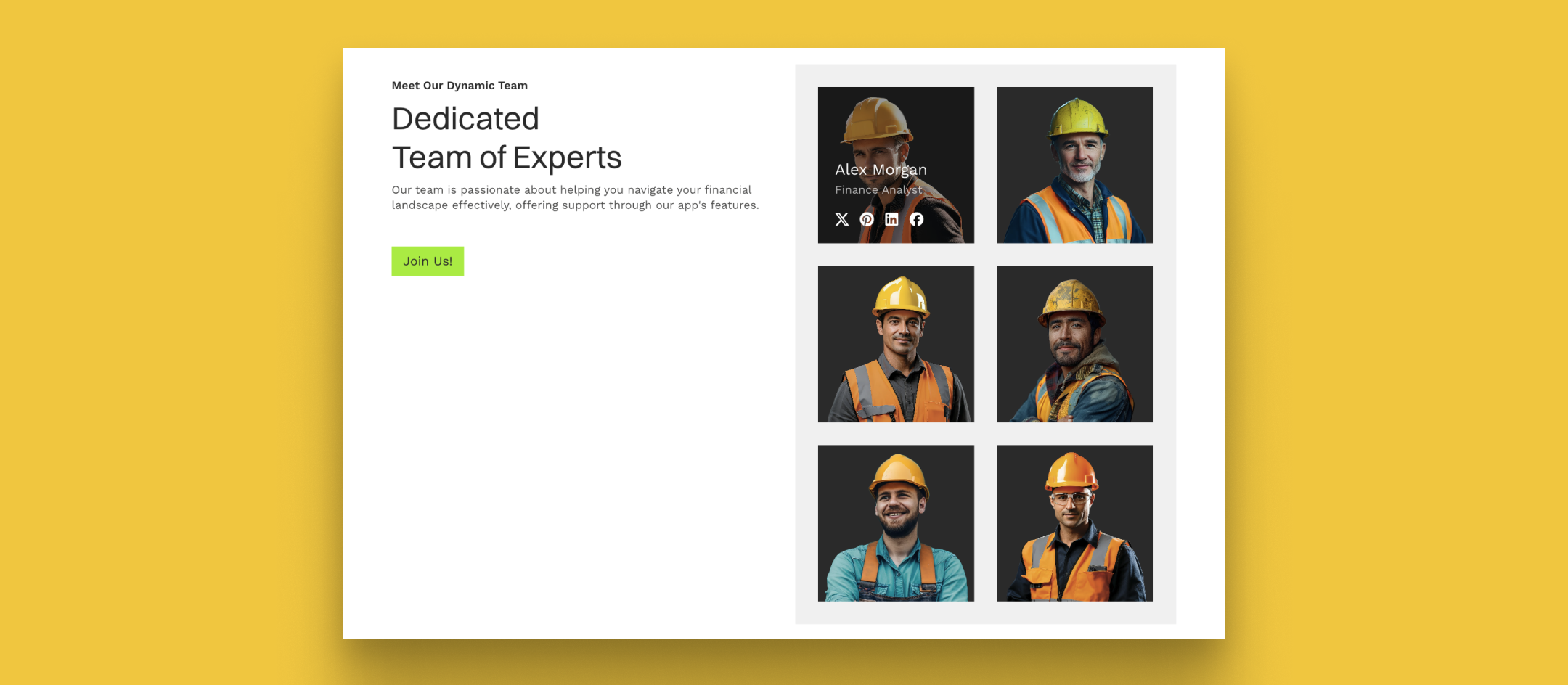Open the worker with worn scratched helmet photo
Screen dimensions: 1568x685
1075,344
